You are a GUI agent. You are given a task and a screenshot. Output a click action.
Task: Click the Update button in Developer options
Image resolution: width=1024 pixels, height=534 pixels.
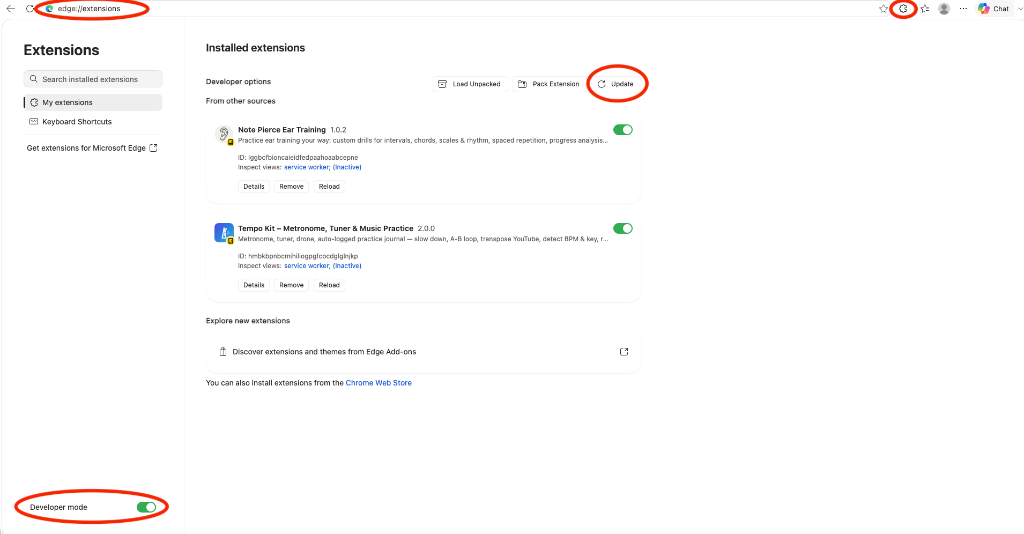click(616, 84)
